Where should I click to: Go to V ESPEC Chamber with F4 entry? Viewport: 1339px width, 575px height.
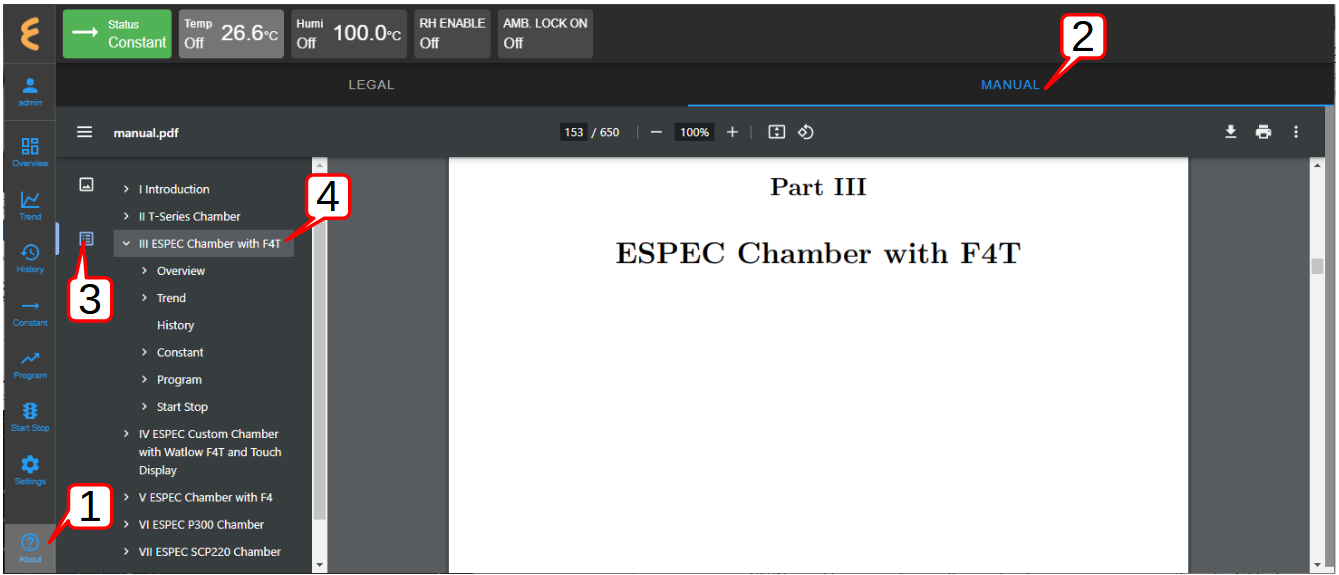click(x=205, y=497)
